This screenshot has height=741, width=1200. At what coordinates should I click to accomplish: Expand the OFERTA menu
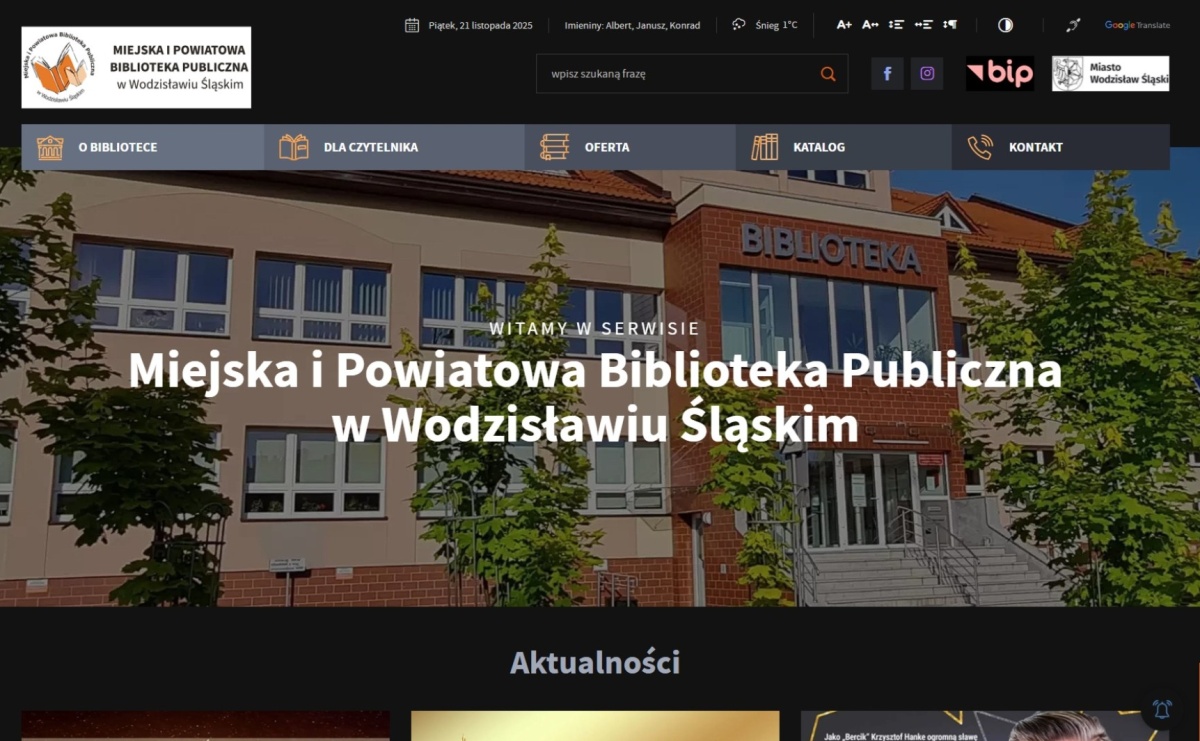[604, 147]
